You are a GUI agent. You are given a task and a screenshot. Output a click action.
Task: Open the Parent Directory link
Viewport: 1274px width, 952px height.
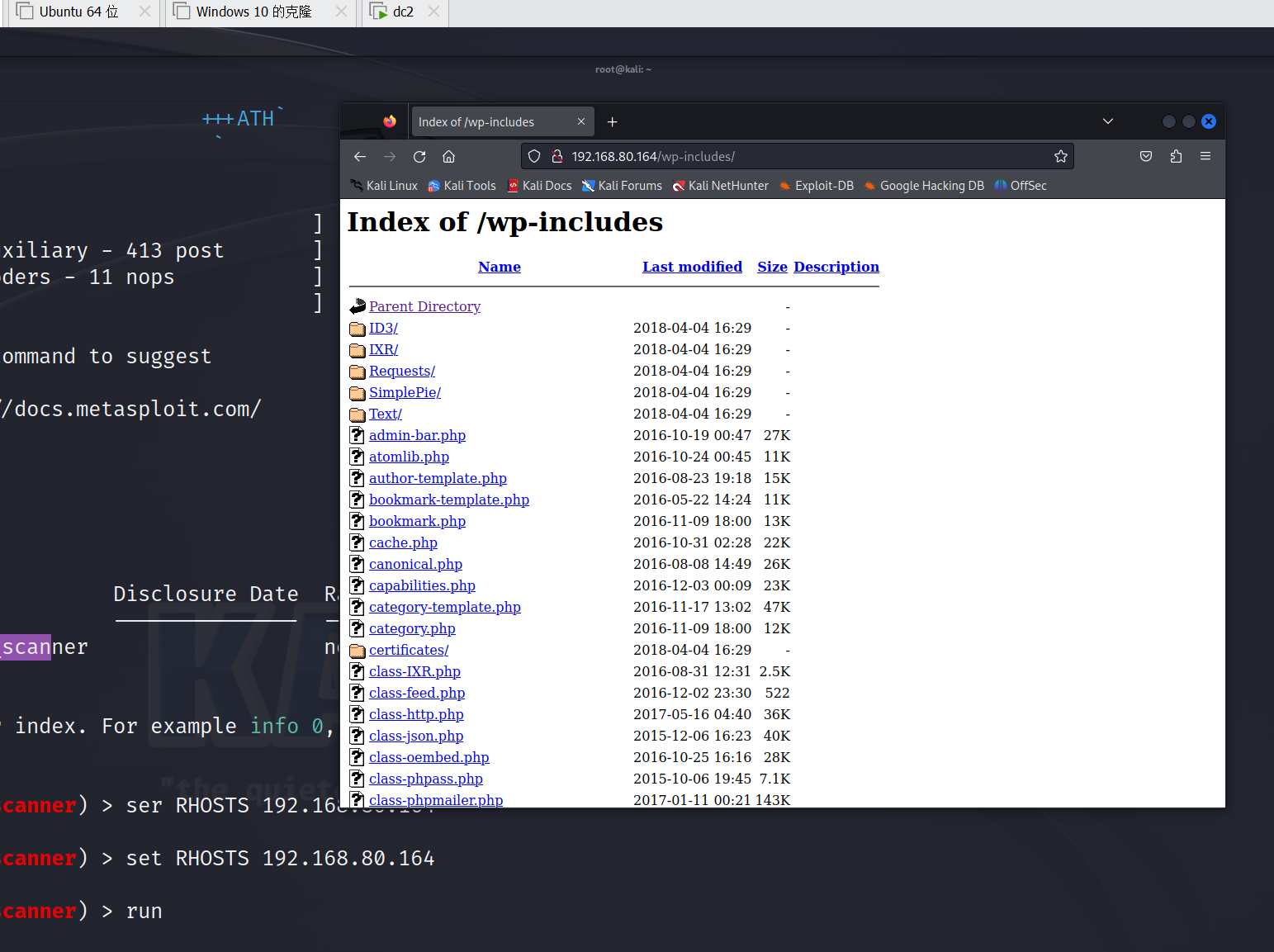tap(424, 306)
